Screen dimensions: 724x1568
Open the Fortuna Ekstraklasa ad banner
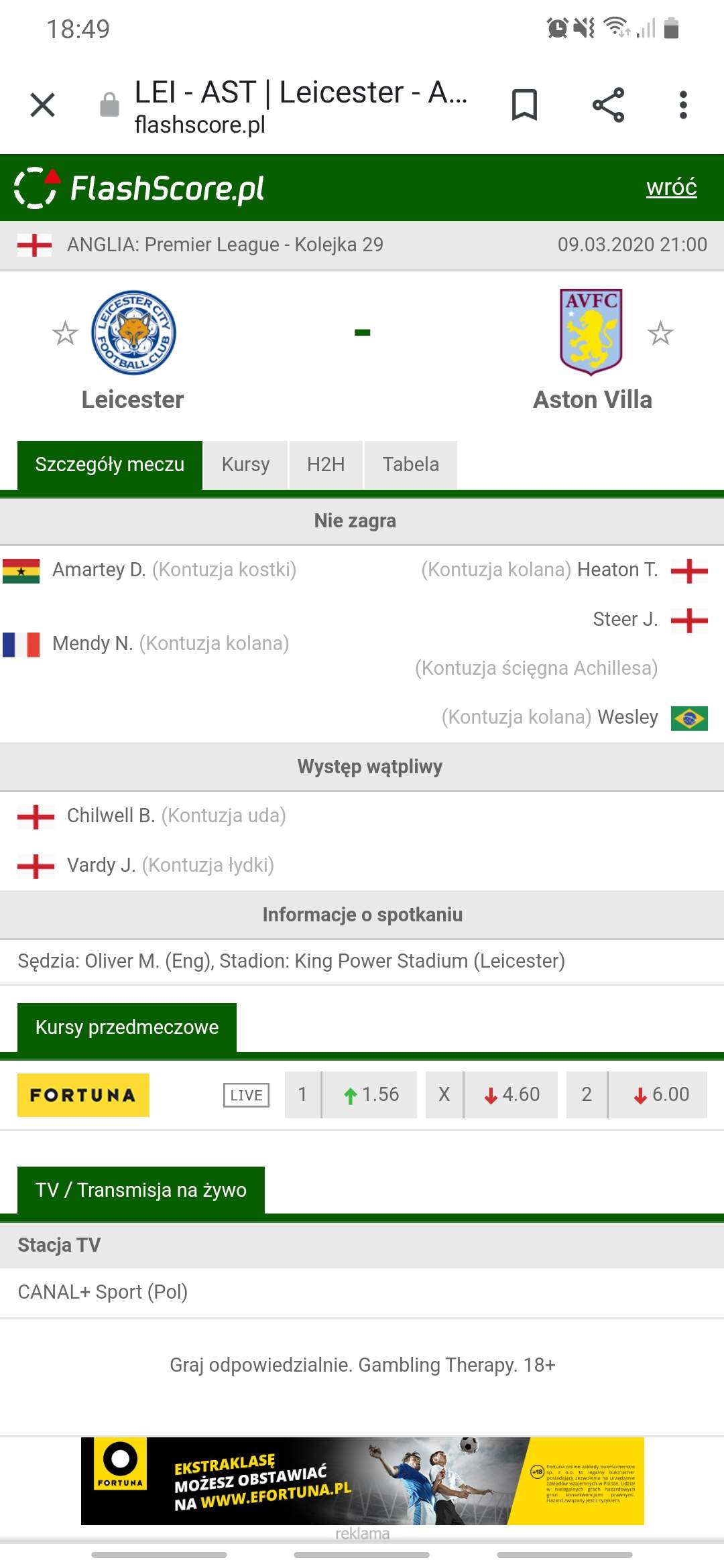362,1480
